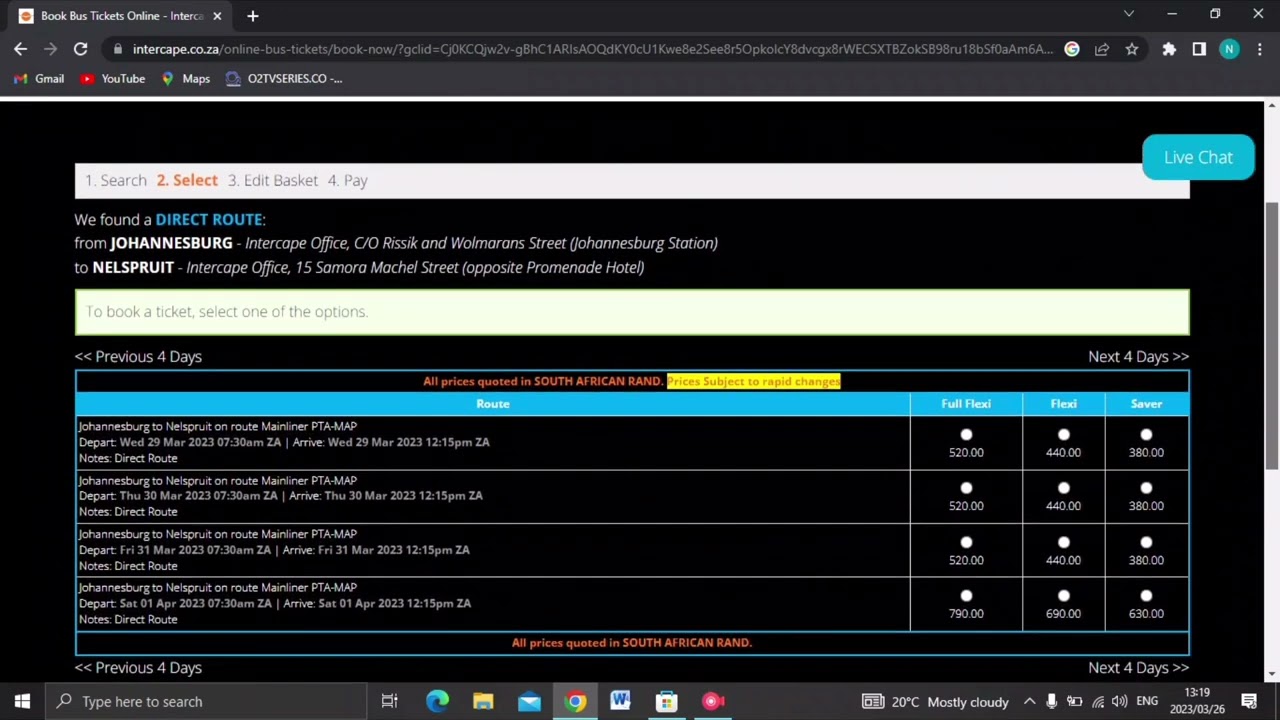Open the Chrome extensions puzzle icon
This screenshot has width=1280, height=720.
pos(1169,49)
